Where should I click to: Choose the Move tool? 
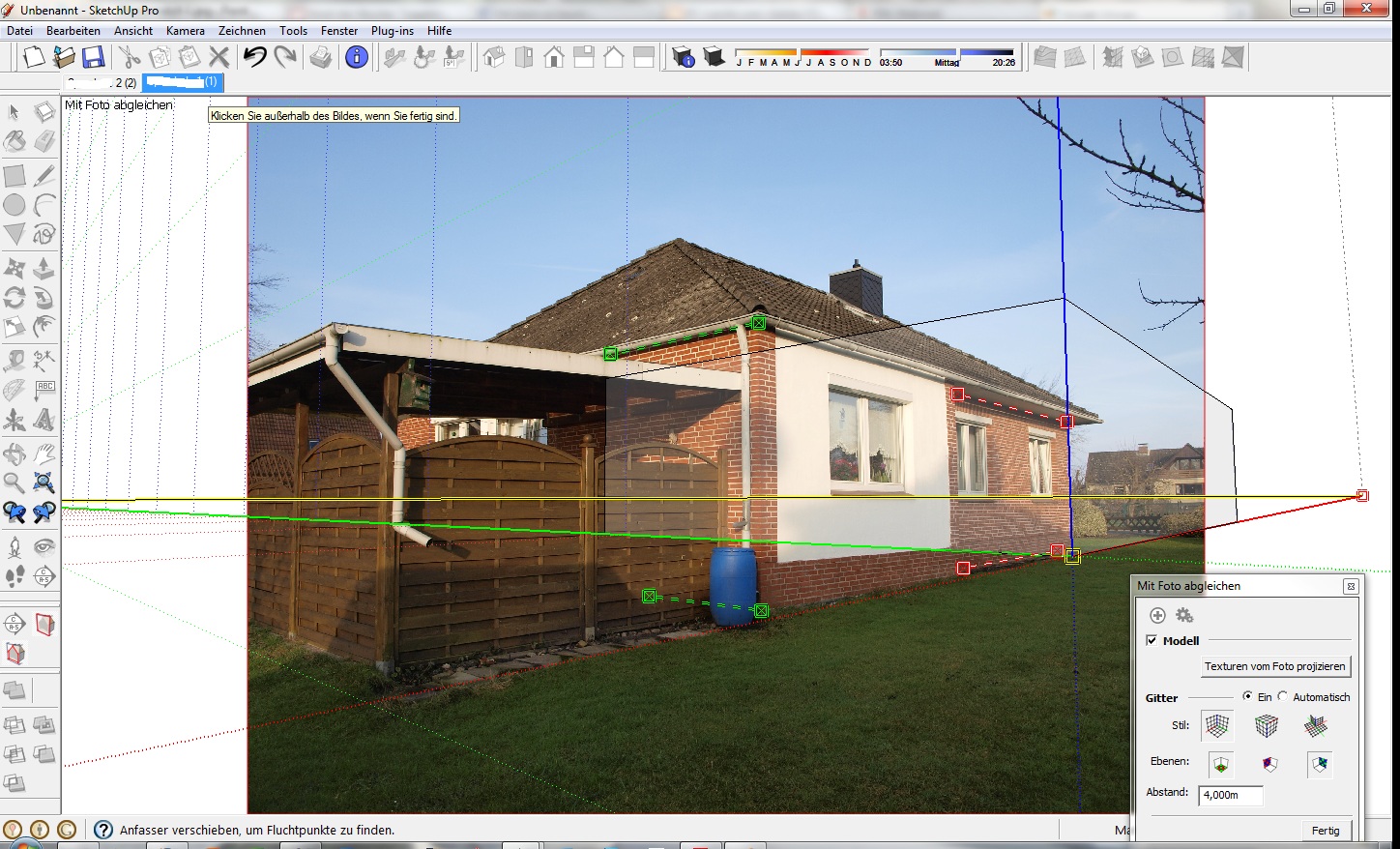click(x=14, y=268)
